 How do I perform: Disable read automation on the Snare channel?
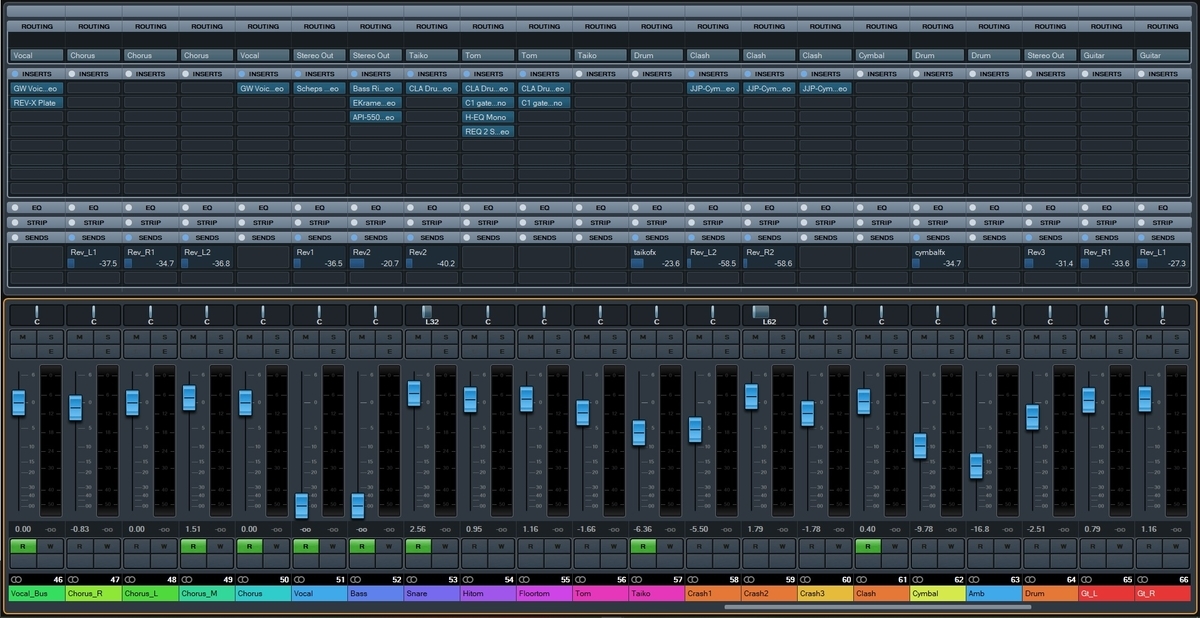point(416,547)
